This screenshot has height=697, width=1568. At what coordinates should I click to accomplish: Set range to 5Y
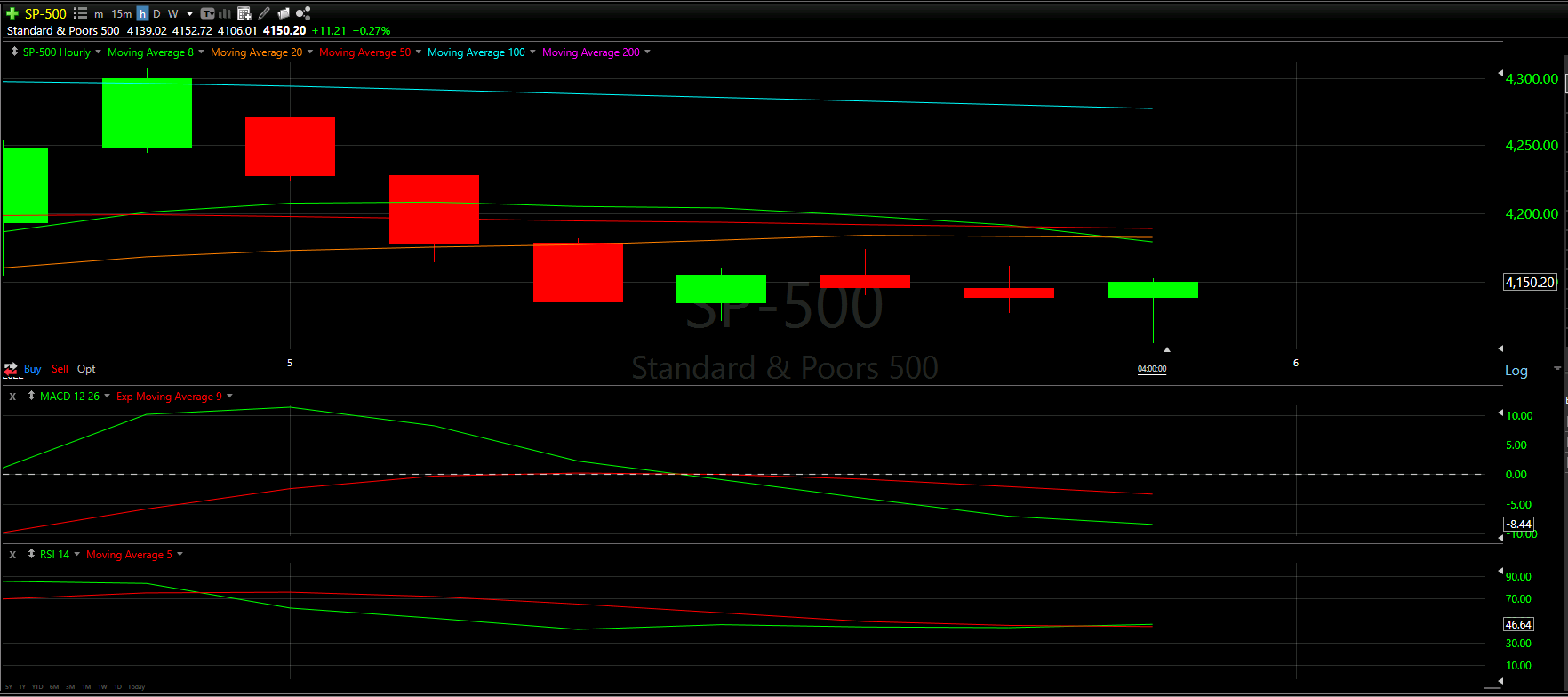pyautogui.click(x=9, y=686)
